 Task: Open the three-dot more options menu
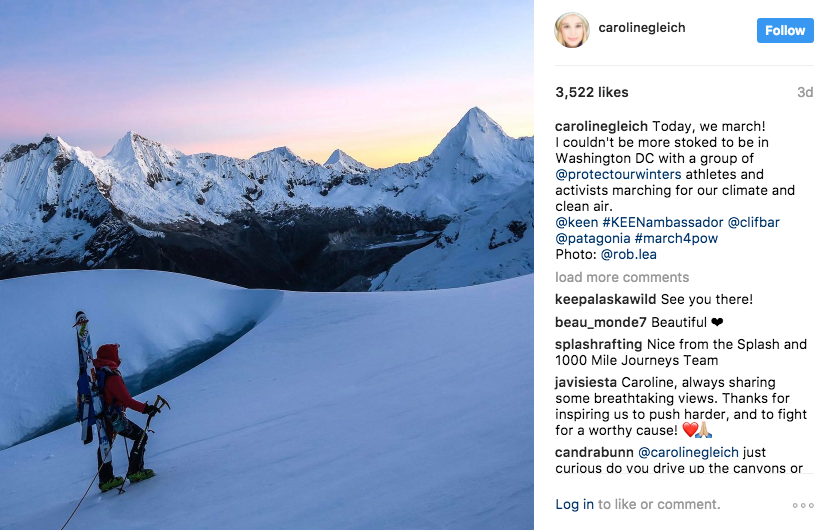[x=803, y=506]
